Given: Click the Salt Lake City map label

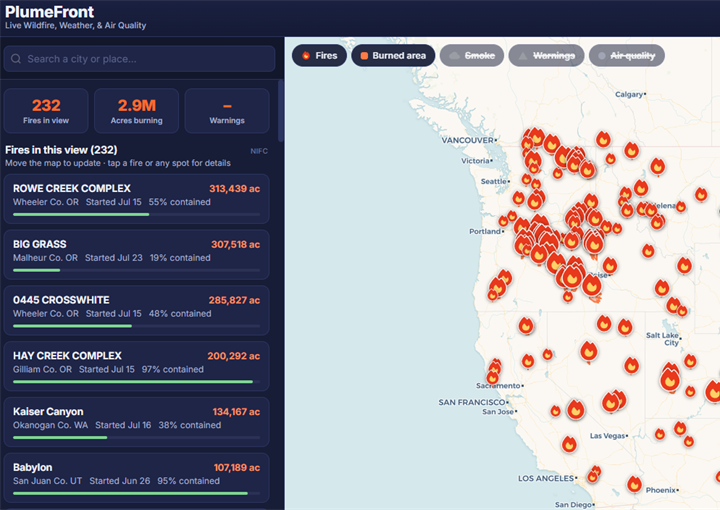Looking at the screenshot, I should (663, 339).
